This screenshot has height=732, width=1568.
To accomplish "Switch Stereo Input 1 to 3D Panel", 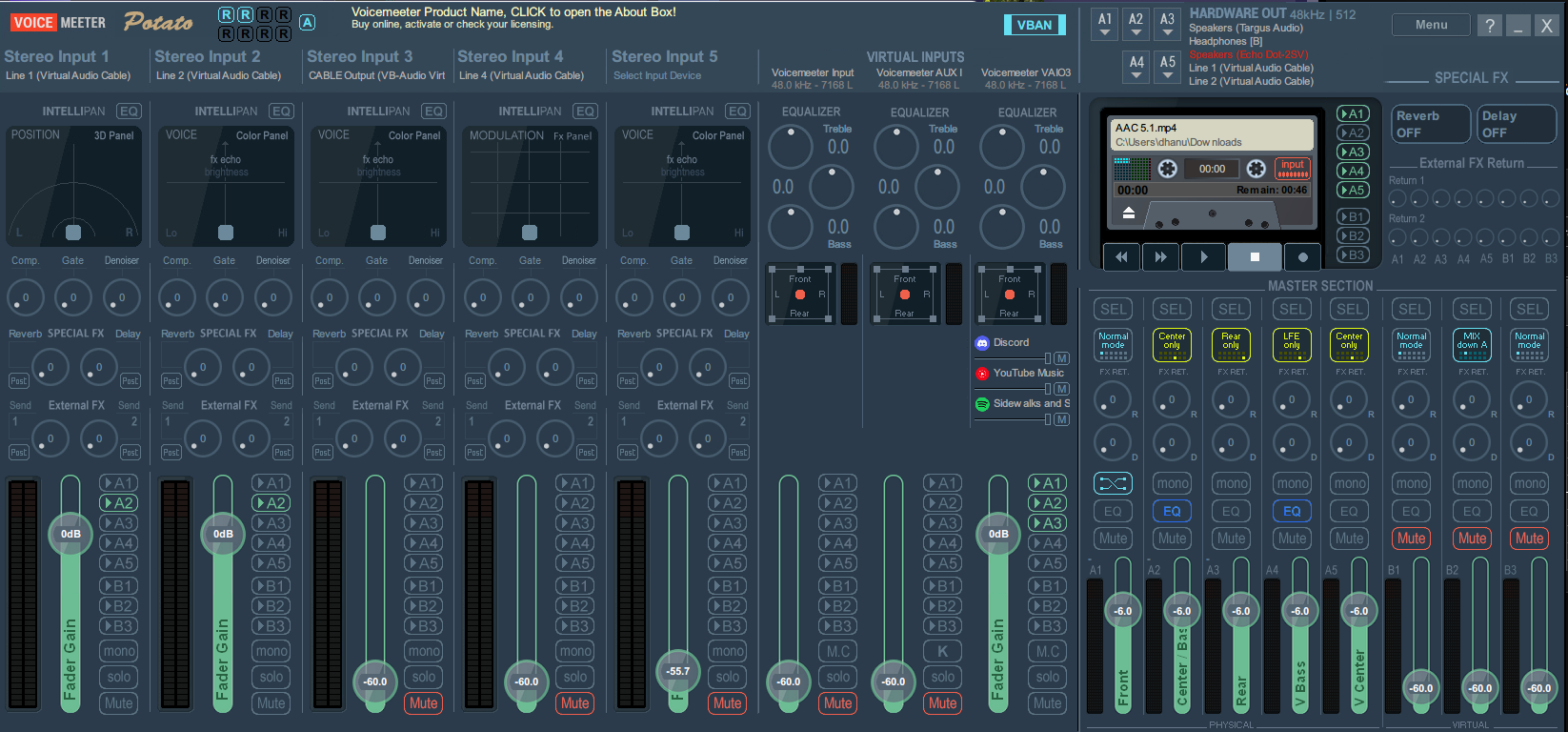I will [113, 135].
